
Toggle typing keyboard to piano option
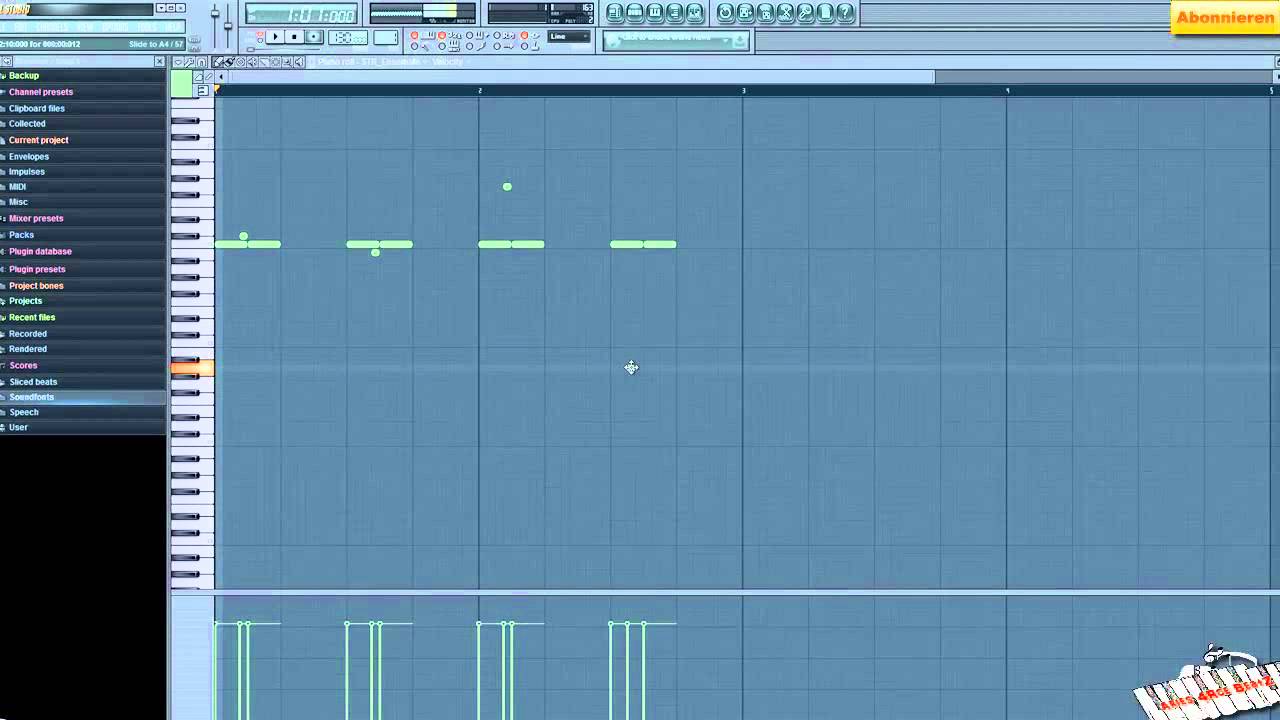(x=427, y=35)
